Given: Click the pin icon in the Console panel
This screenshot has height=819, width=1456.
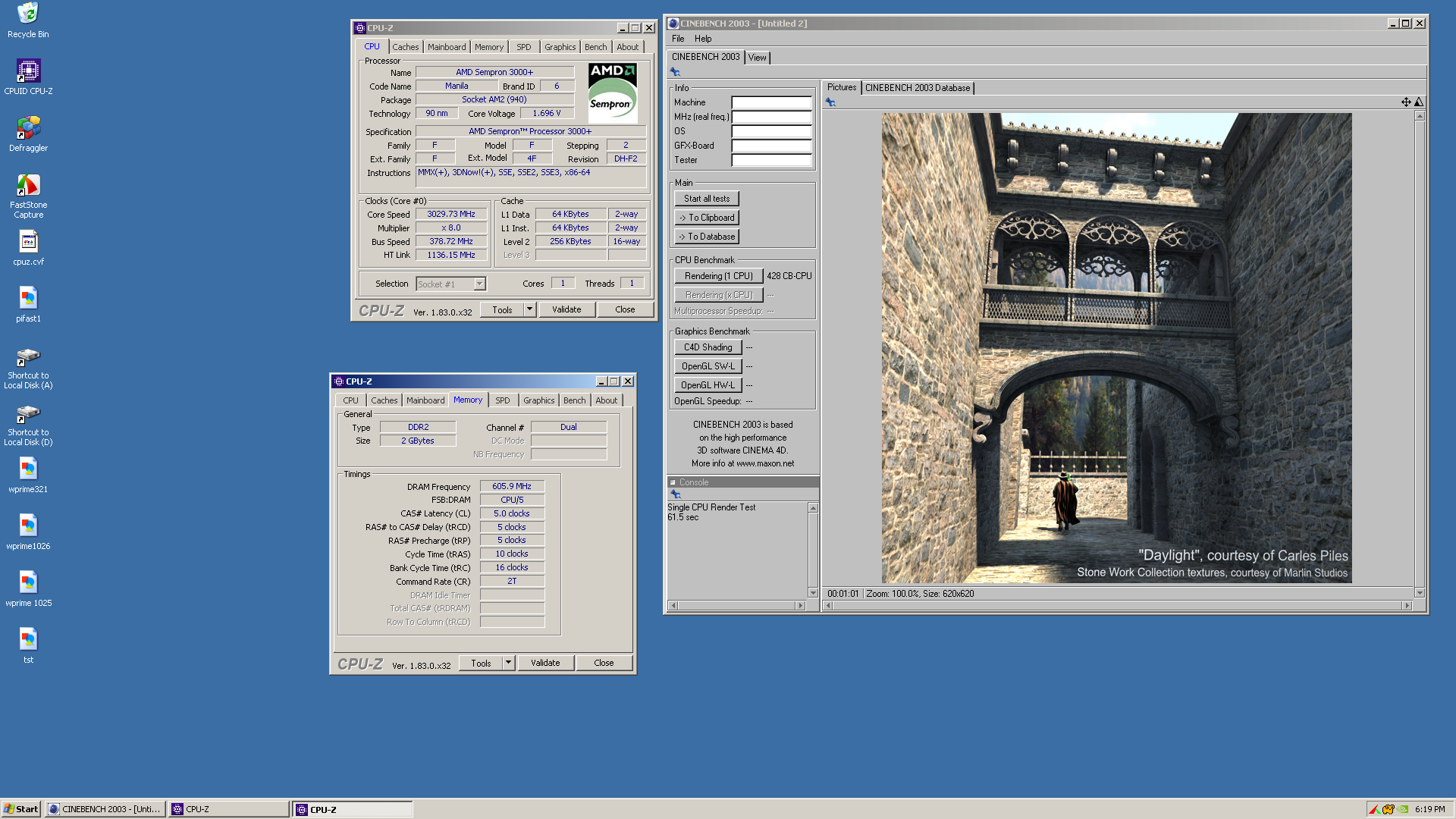Looking at the screenshot, I should click(x=676, y=494).
